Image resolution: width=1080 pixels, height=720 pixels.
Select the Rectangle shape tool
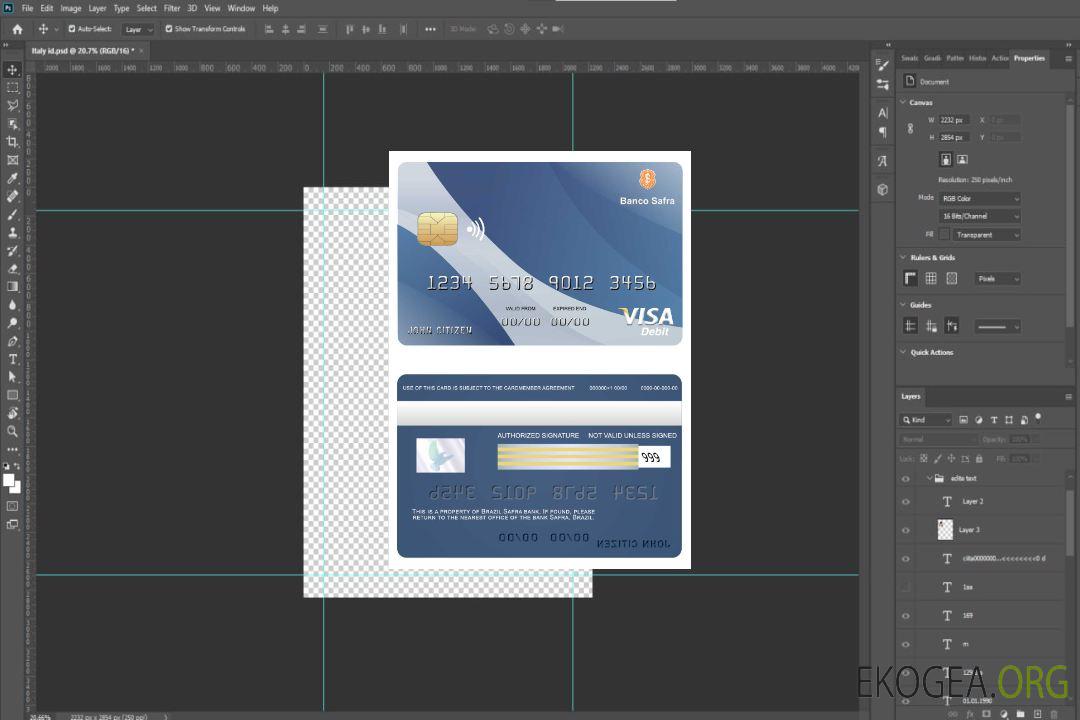(12, 395)
